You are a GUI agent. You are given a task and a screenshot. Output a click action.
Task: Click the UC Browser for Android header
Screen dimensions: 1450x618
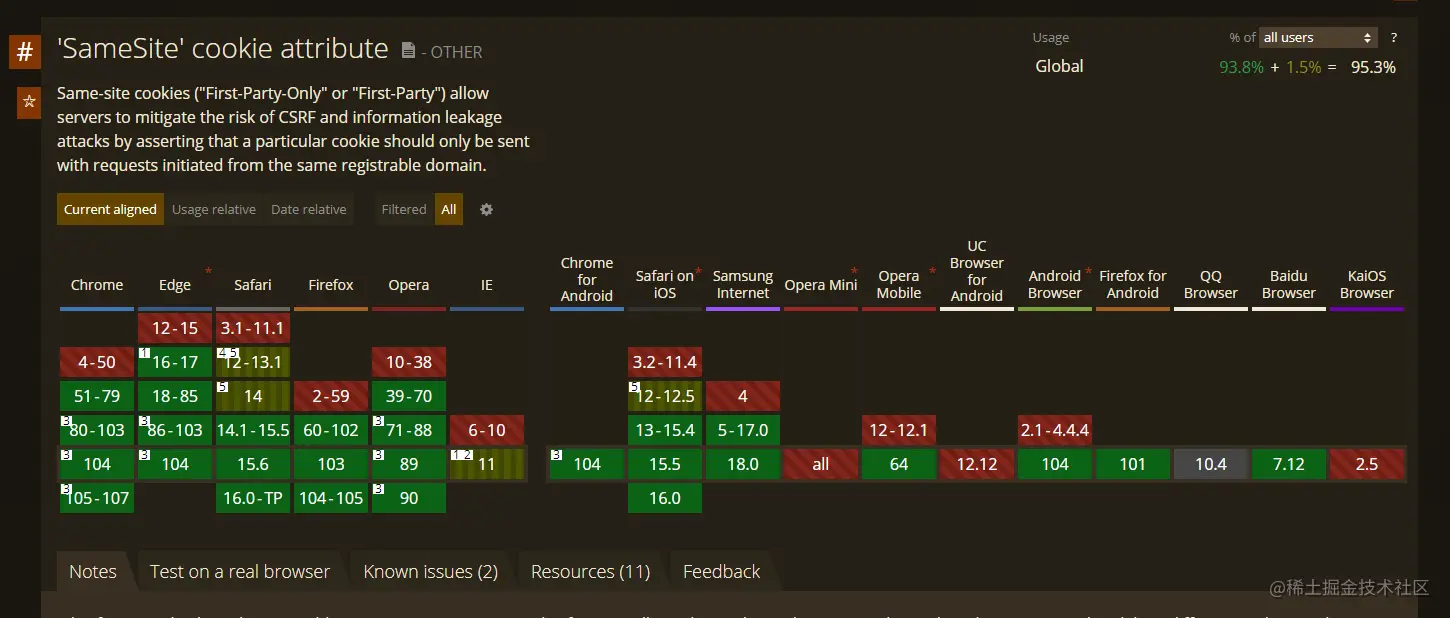point(977,271)
